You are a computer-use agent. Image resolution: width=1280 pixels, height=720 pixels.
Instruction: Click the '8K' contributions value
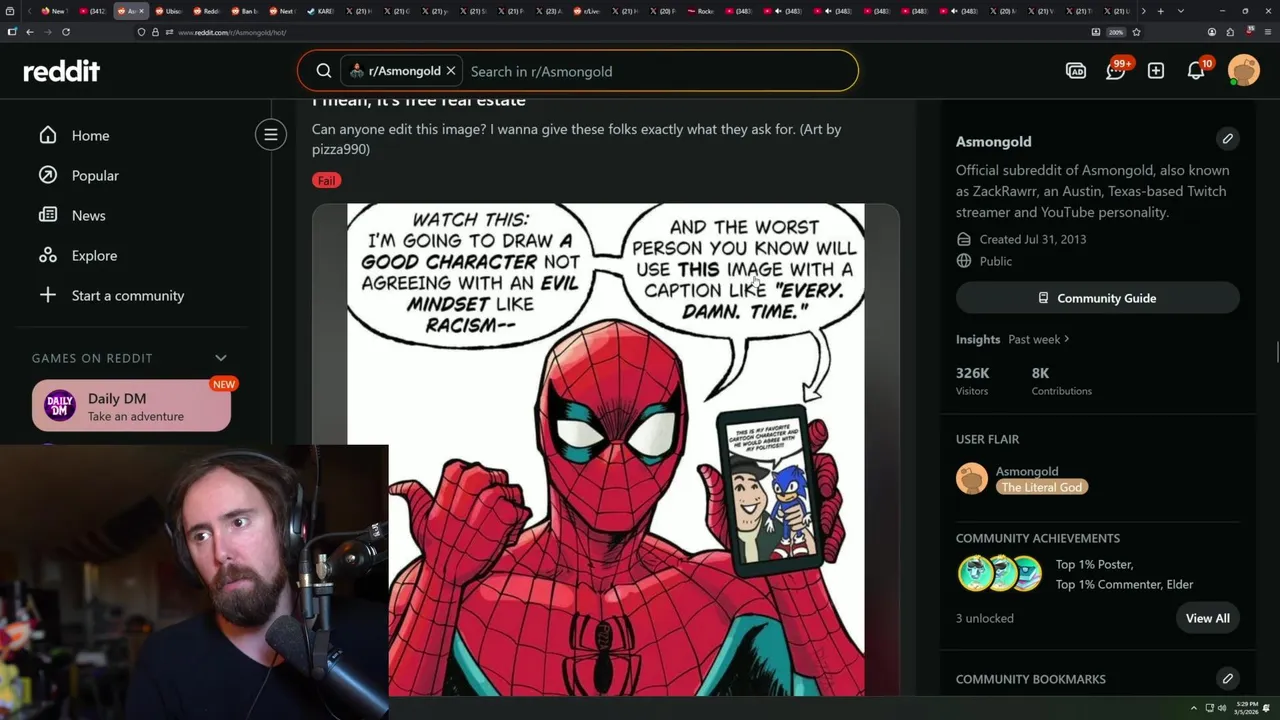click(x=1040, y=373)
